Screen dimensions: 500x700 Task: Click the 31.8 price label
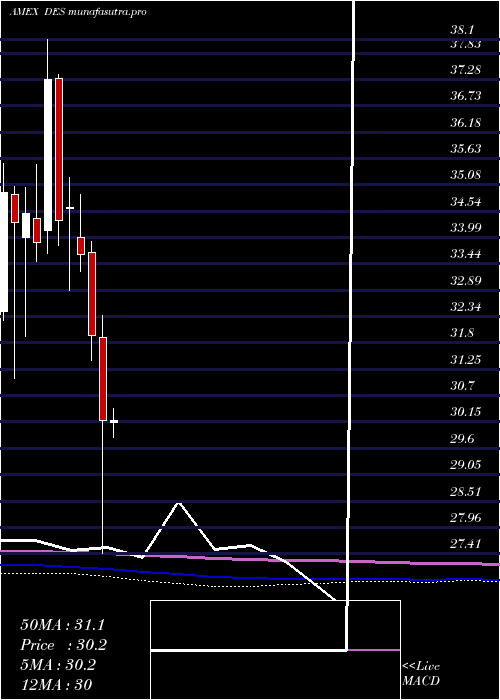click(x=462, y=333)
